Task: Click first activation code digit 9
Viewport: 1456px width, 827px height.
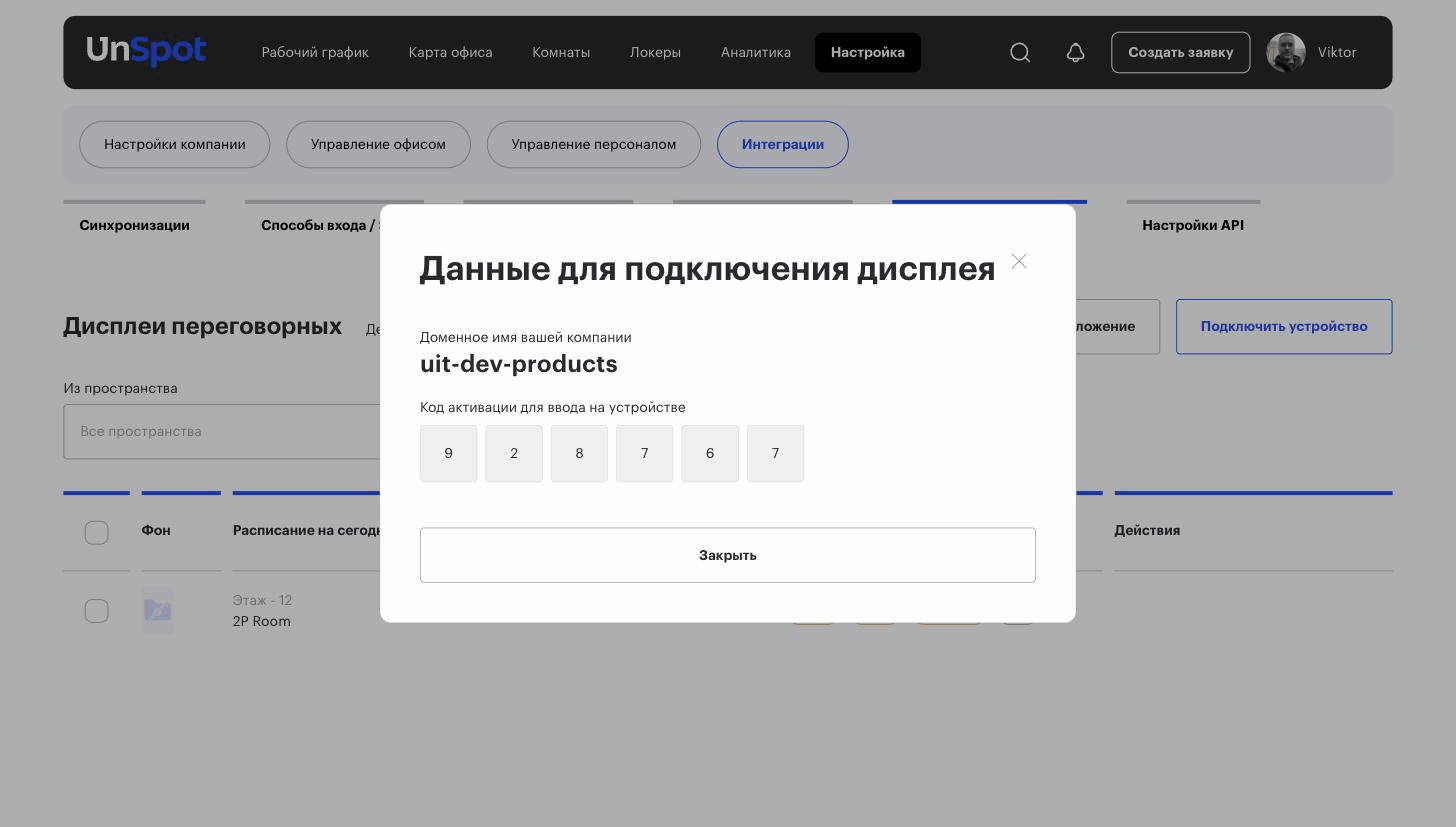Action: click(x=448, y=454)
